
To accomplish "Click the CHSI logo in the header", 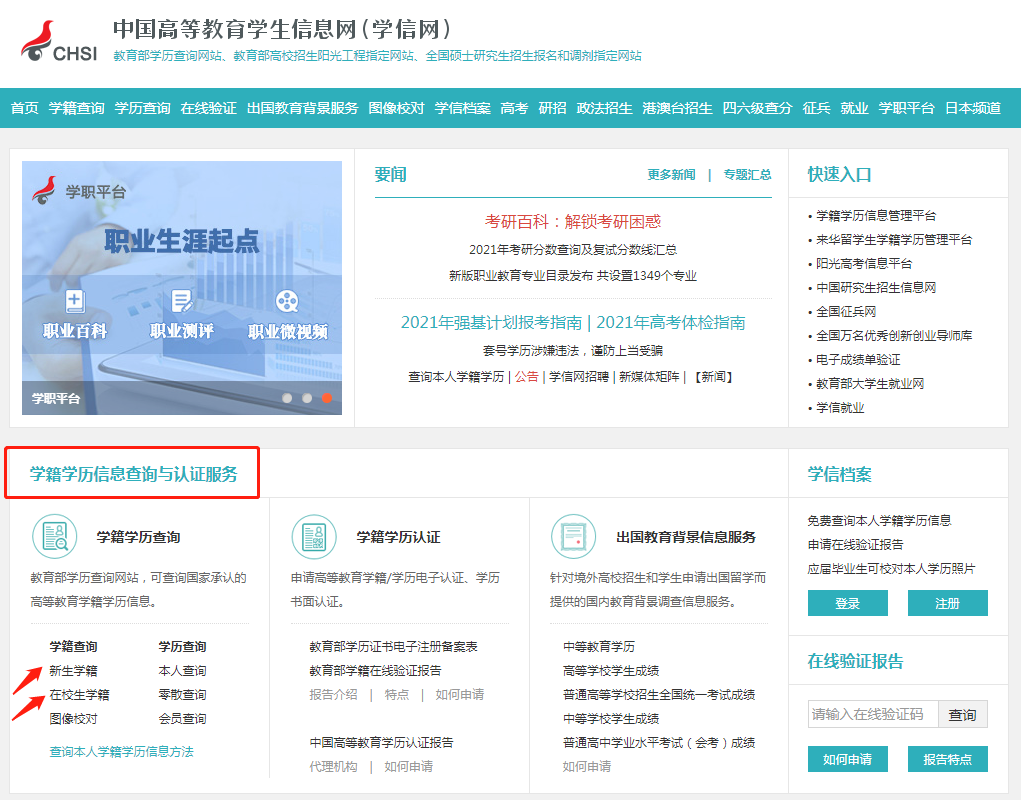I will [59, 42].
